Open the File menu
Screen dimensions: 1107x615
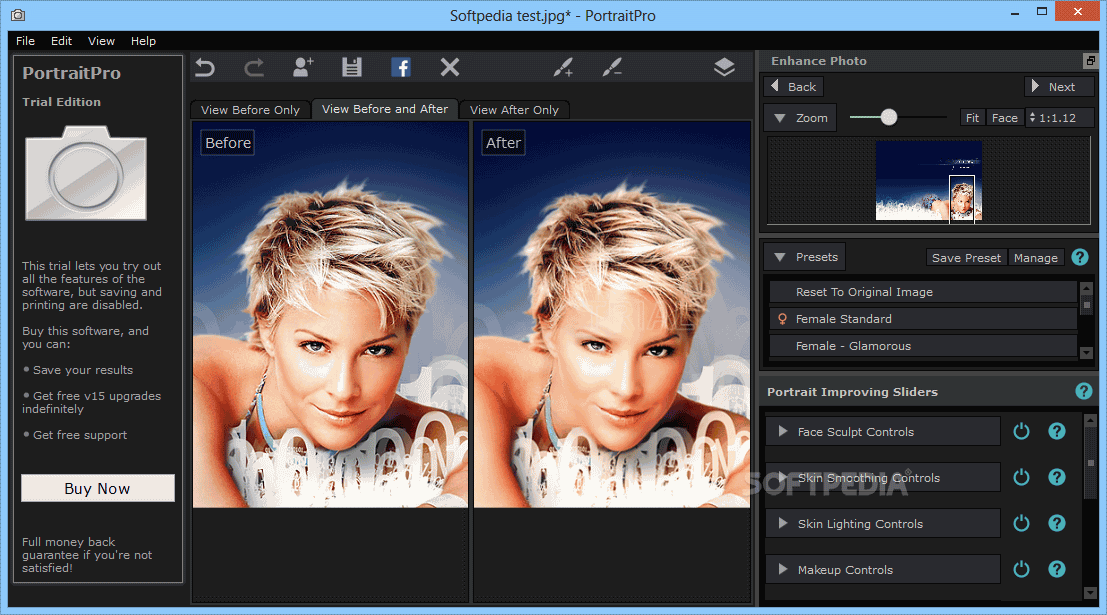point(25,41)
